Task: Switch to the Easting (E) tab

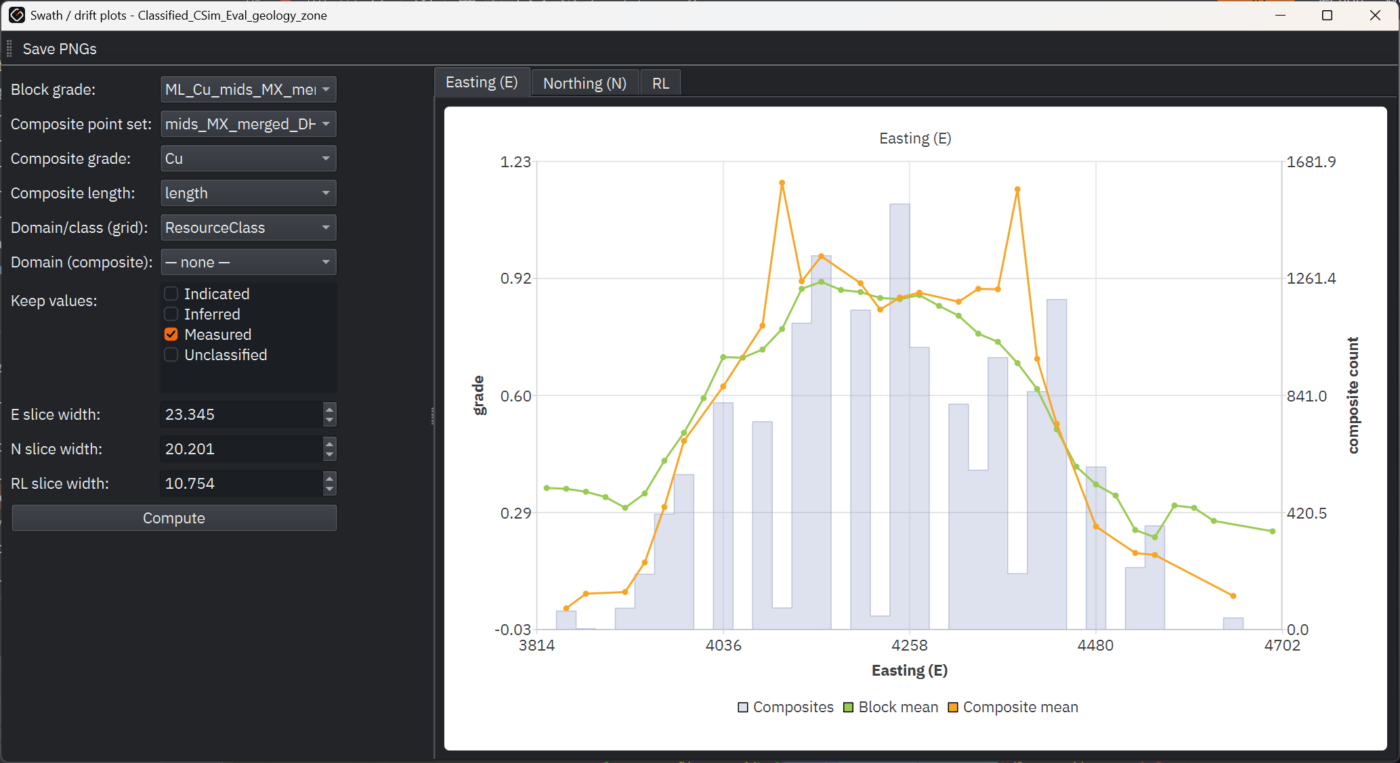Action: point(482,83)
